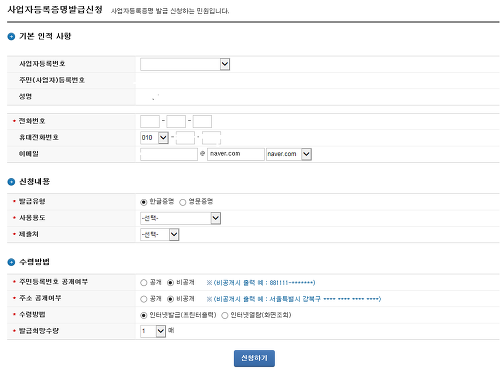Image resolution: width=500 pixels, height=371 pixels.
Task: Choose 비공개 for 주민등록번호 공개여부
Action: [x=170, y=283]
